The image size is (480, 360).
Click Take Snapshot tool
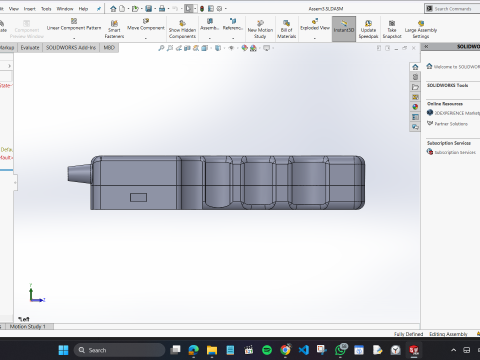(x=392, y=29)
